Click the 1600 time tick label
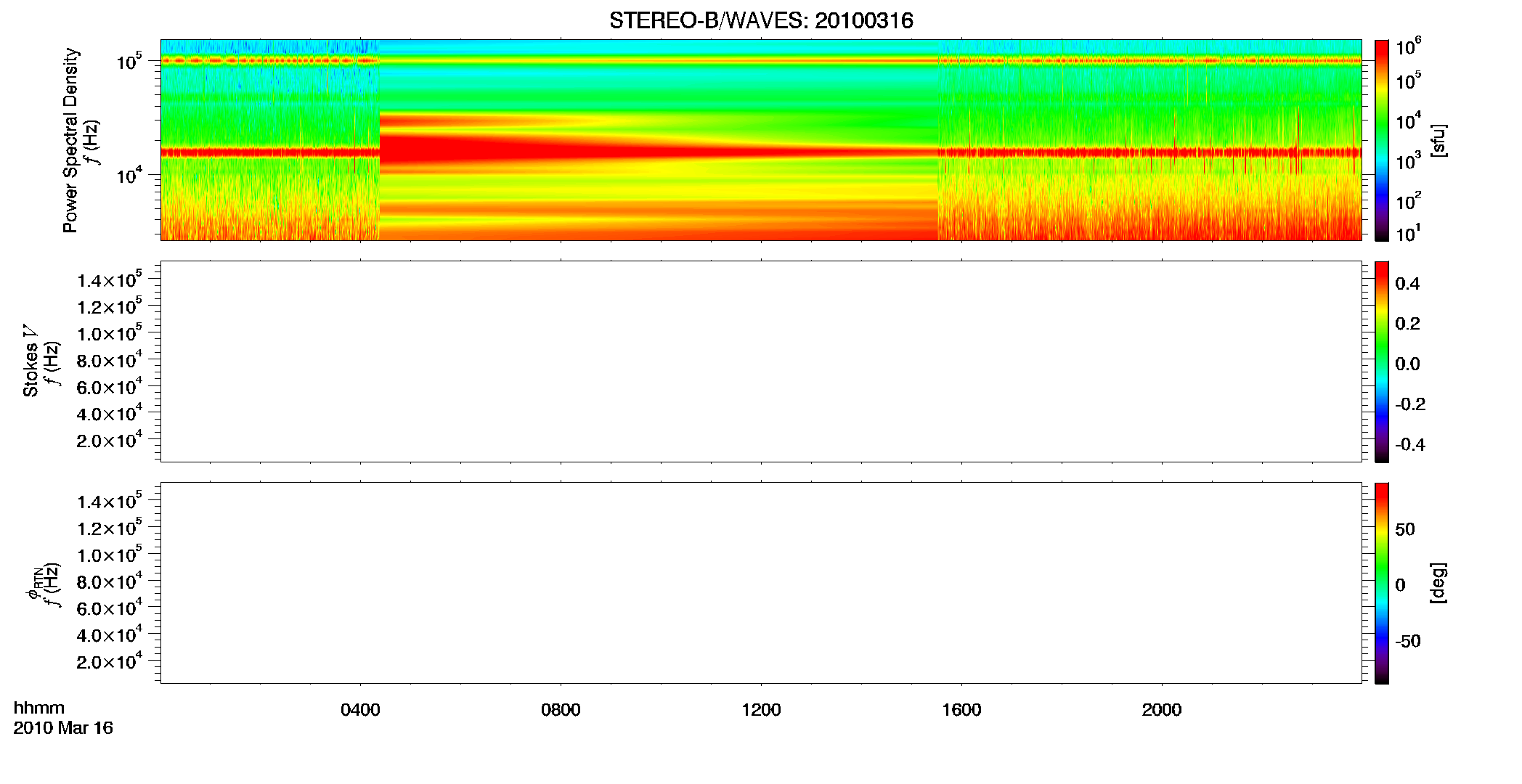The width and height of the screenshot is (1522, 784). (x=961, y=710)
